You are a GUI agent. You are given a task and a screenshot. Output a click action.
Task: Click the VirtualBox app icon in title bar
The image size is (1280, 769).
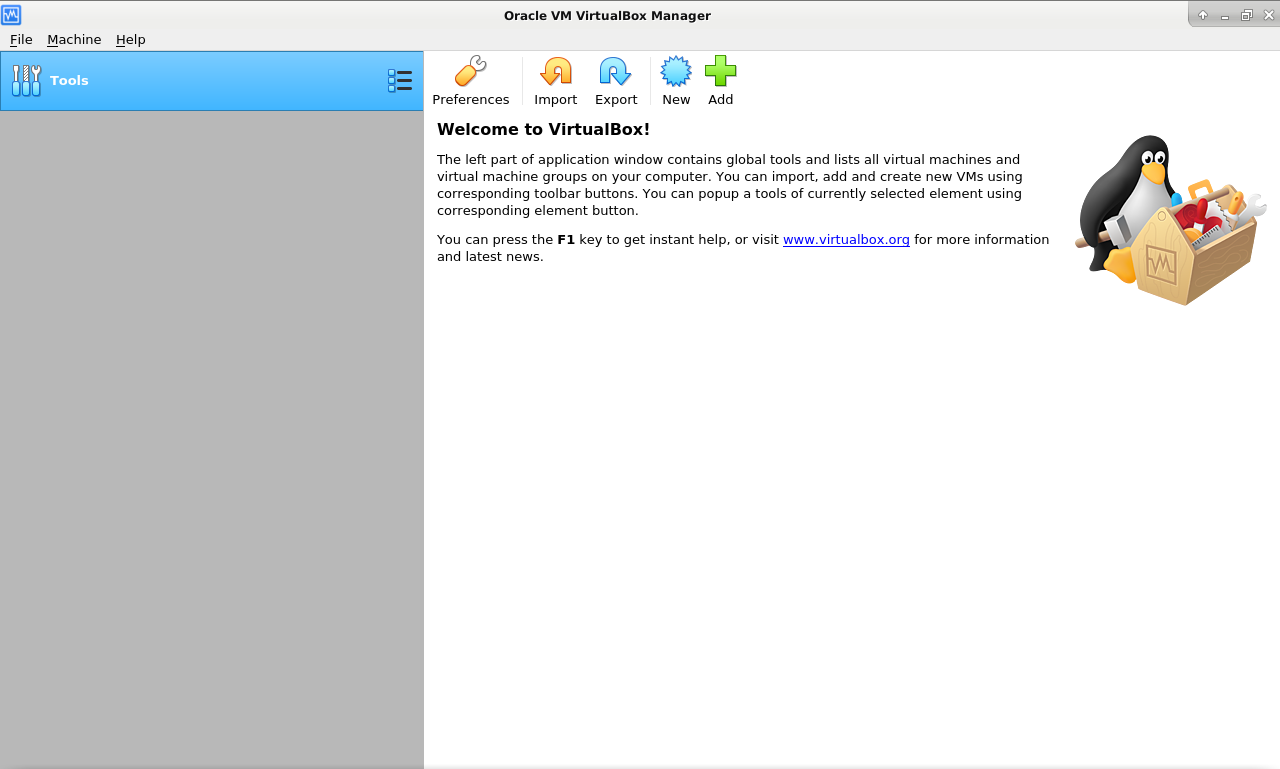coord(11,15)
